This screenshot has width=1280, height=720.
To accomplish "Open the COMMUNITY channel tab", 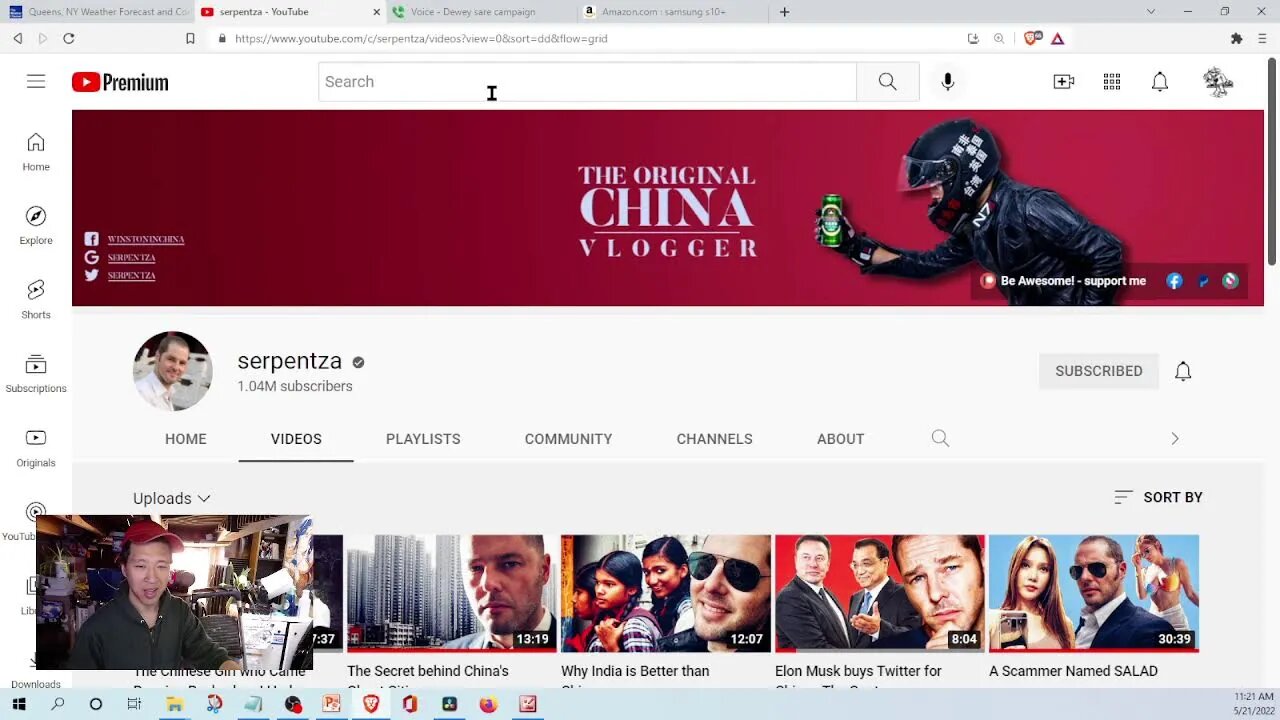I will pos(568,439).
